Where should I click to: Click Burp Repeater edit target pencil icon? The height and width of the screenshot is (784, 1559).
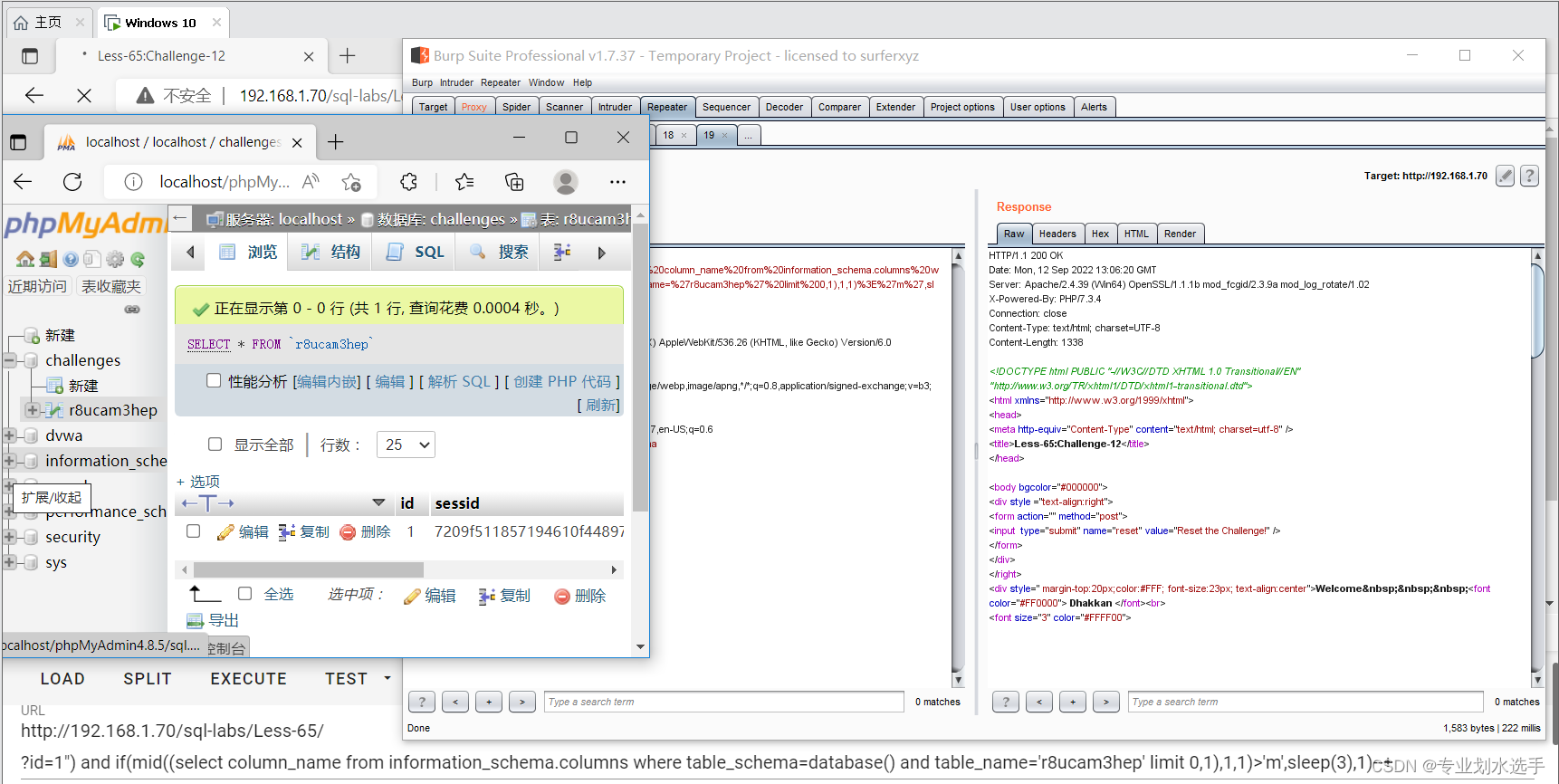click(1505, 176)
